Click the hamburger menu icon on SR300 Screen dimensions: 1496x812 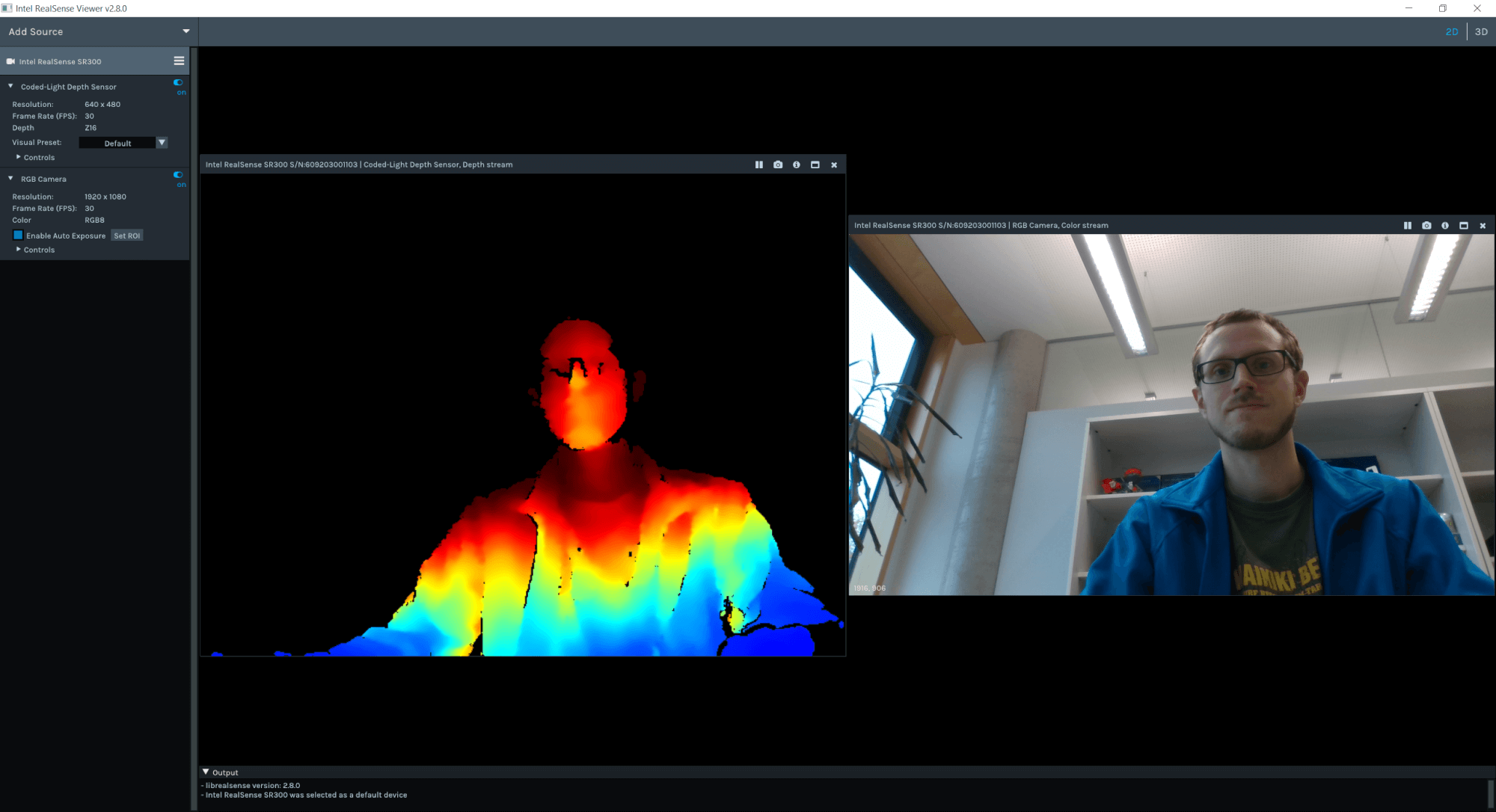coord(178,61)
